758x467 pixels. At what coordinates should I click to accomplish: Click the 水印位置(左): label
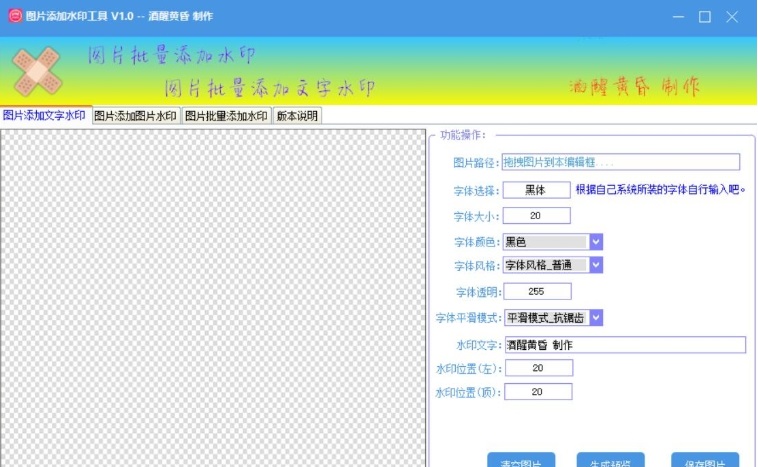pos(469,369)
